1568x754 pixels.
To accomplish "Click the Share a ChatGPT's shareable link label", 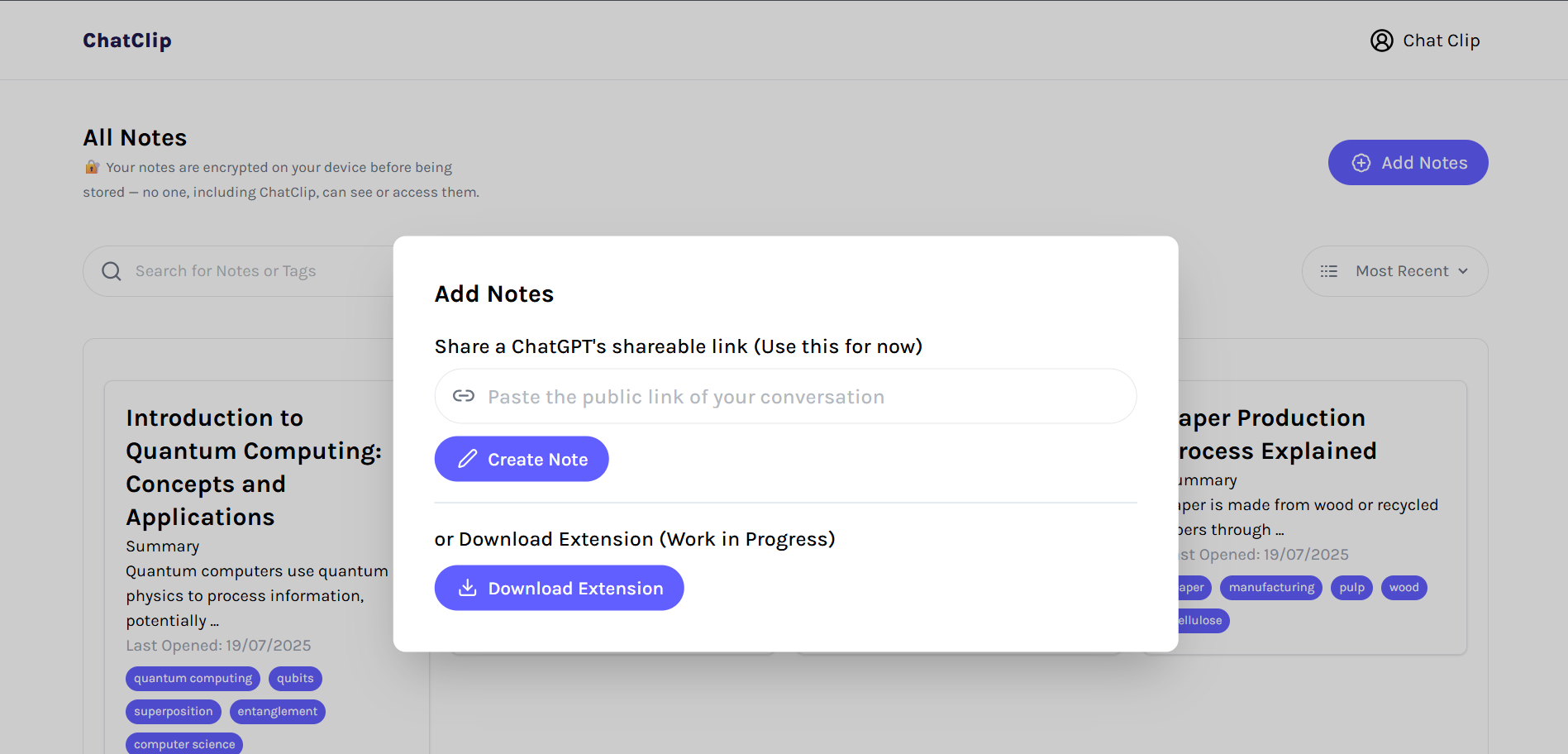I will coord(679,346).
